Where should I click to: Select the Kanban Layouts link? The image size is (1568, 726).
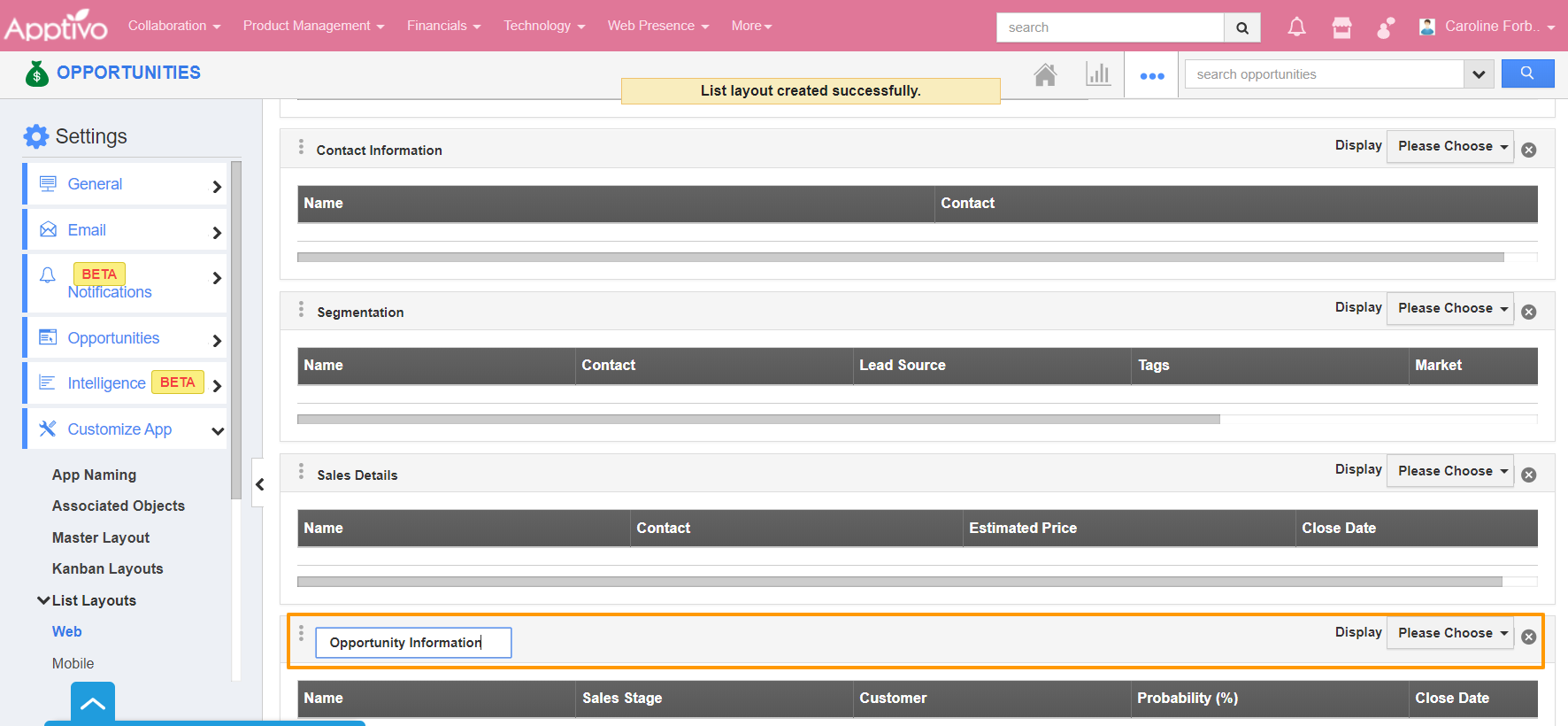[x=107, y=568]
